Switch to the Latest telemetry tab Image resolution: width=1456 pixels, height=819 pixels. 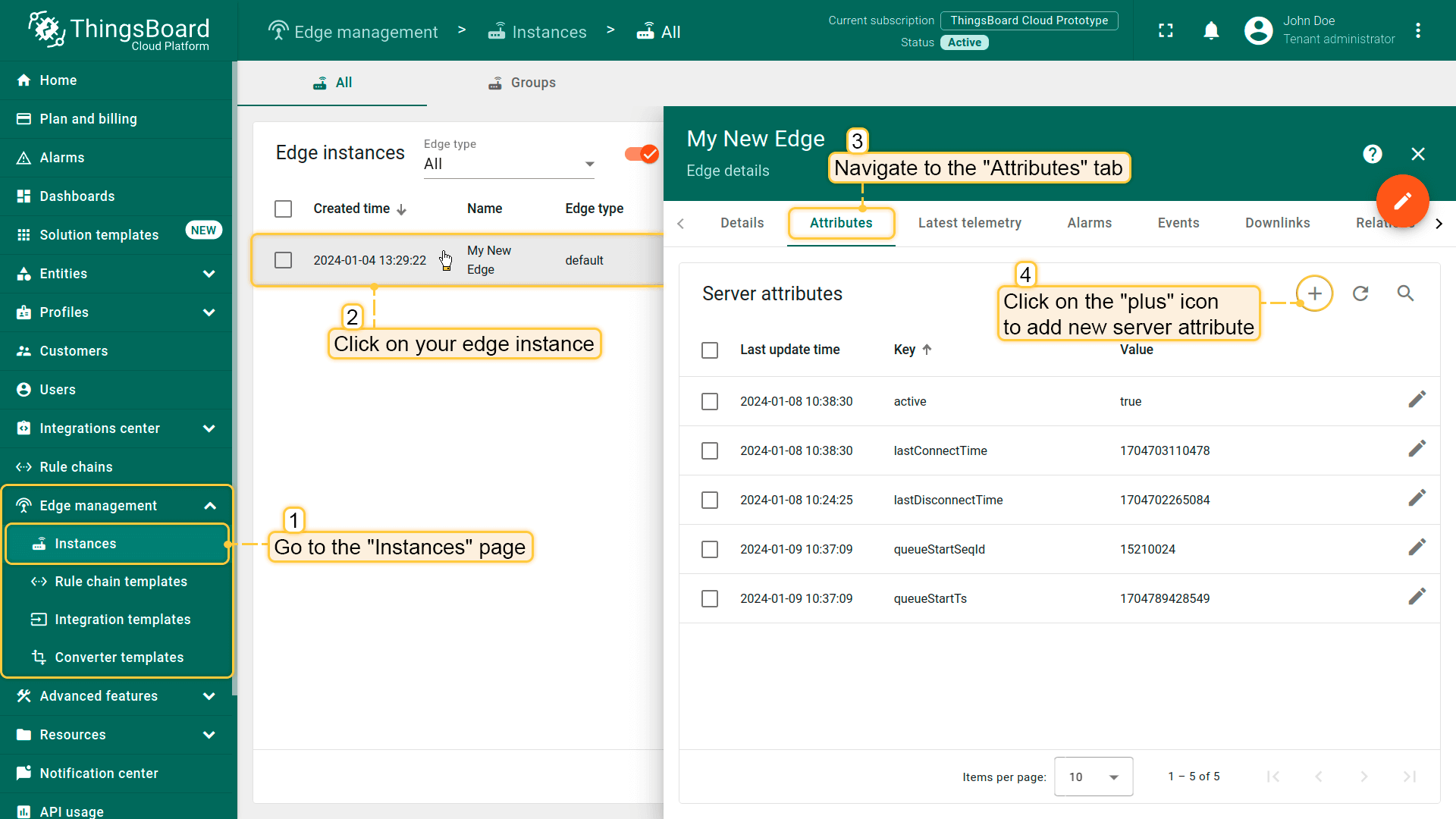[x=969, y=223]
